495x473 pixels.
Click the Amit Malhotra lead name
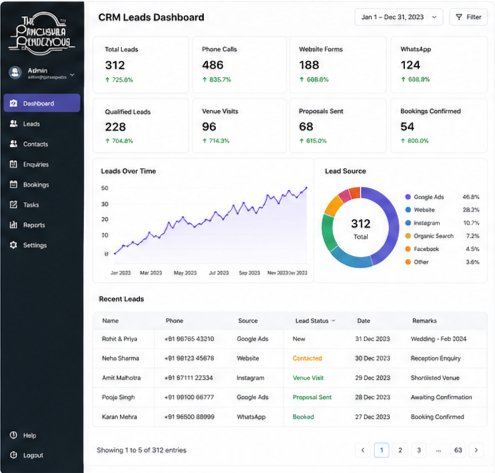[121, 378]
